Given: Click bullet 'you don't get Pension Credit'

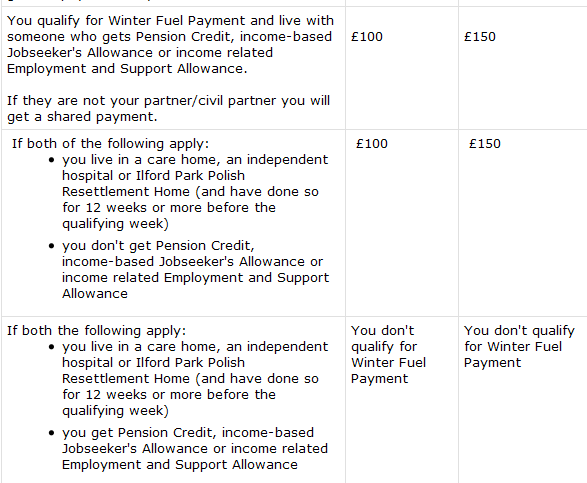Looking at the screenshot, I should pos(195,270).
